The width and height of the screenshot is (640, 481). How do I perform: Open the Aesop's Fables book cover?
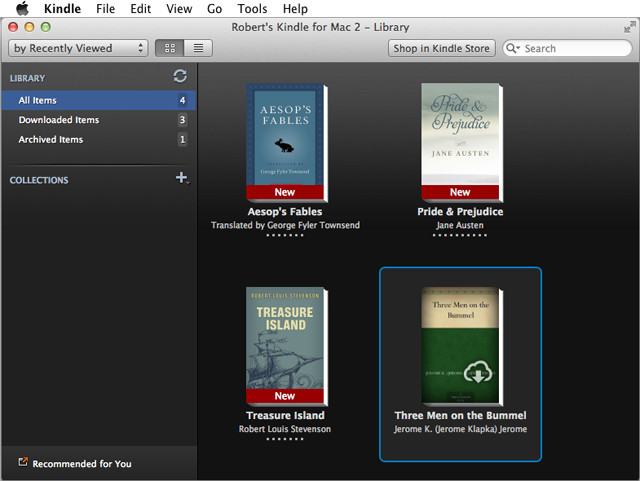coord(287,143)
